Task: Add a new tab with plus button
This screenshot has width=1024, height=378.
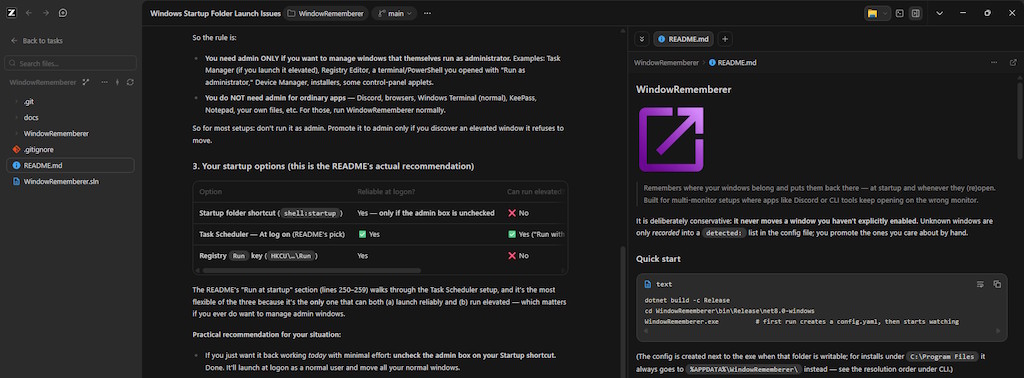Action: point(725,39)
